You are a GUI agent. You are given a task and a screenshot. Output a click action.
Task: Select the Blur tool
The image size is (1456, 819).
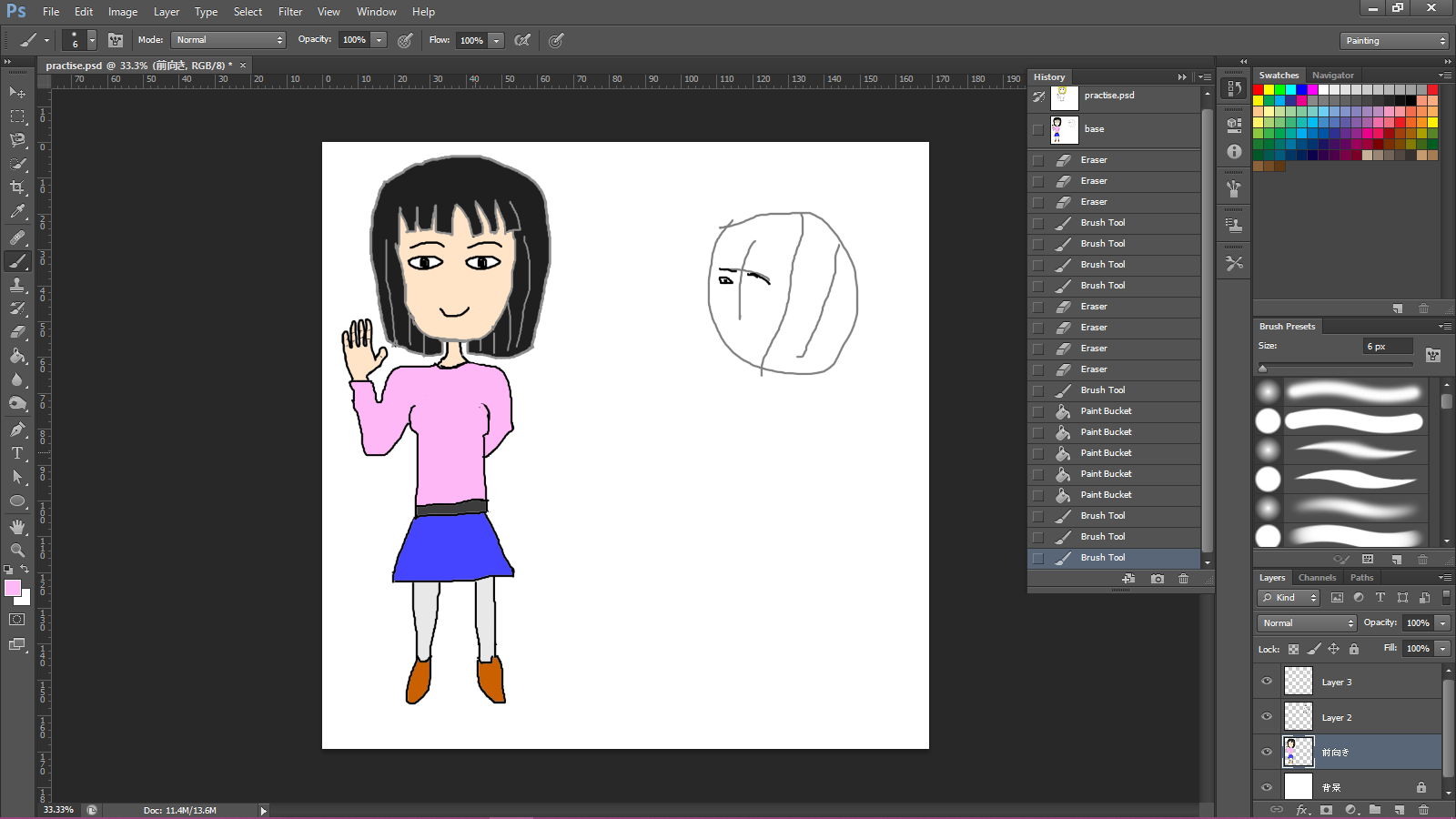(17, 379)
